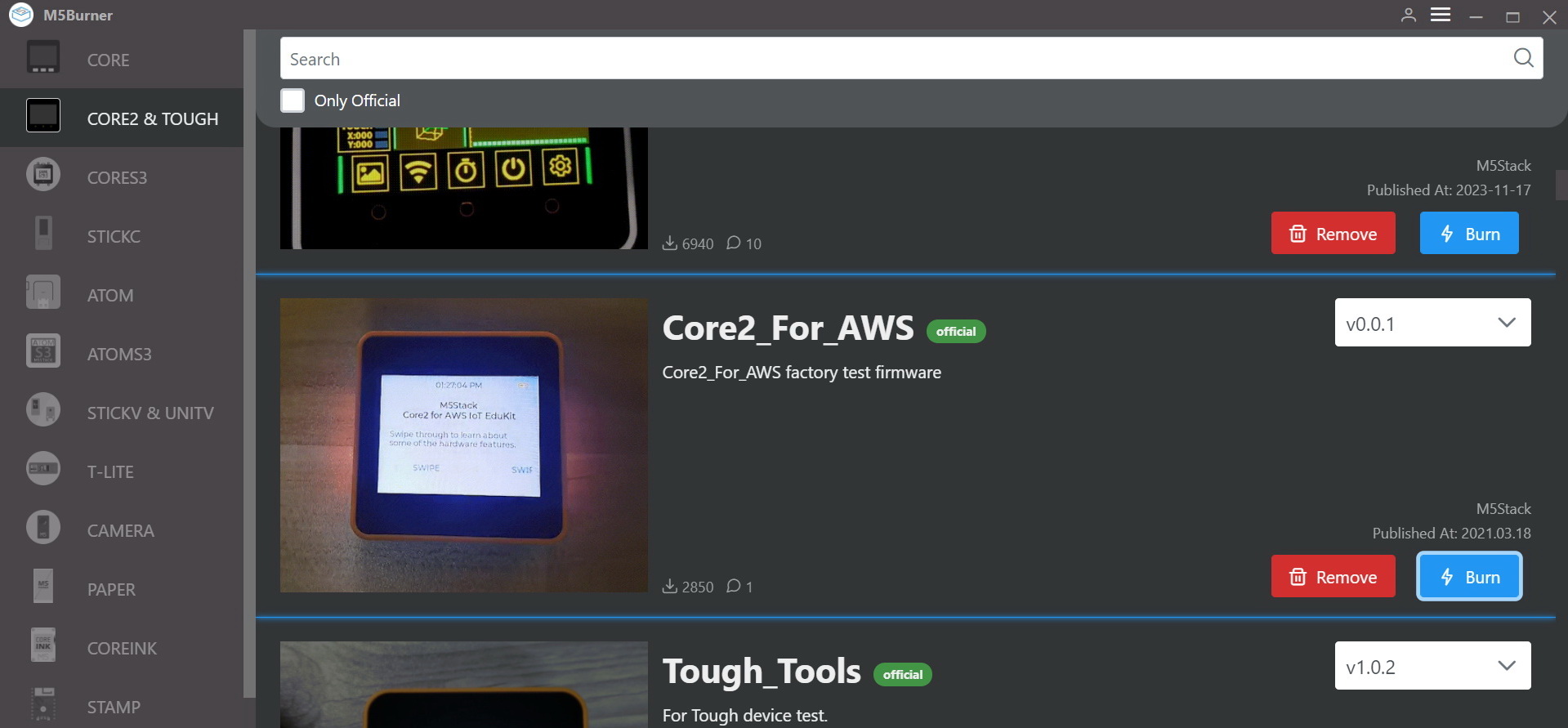Select STAMP category label
1568x728 pixels.
114,708
